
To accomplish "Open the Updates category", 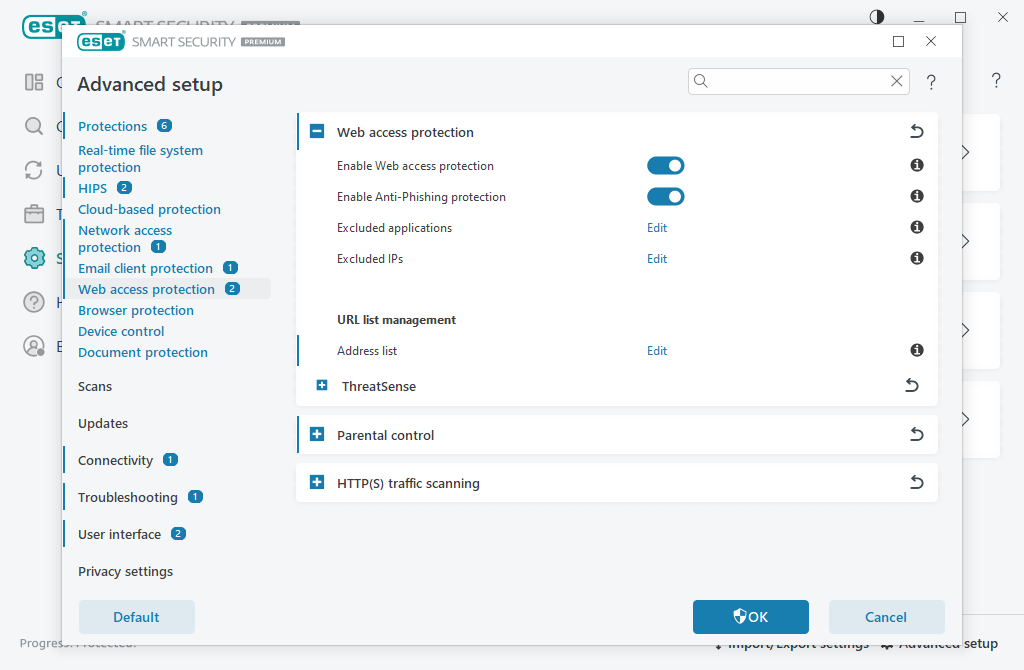I will (x=103, y=423).
